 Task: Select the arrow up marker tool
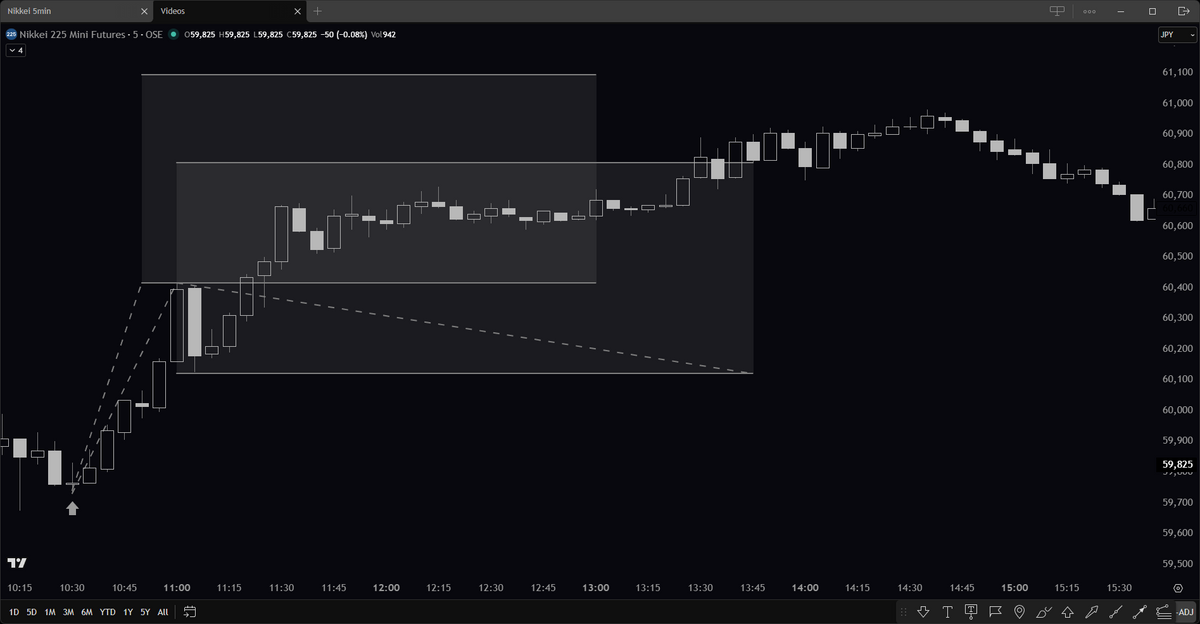(1068, 611)
